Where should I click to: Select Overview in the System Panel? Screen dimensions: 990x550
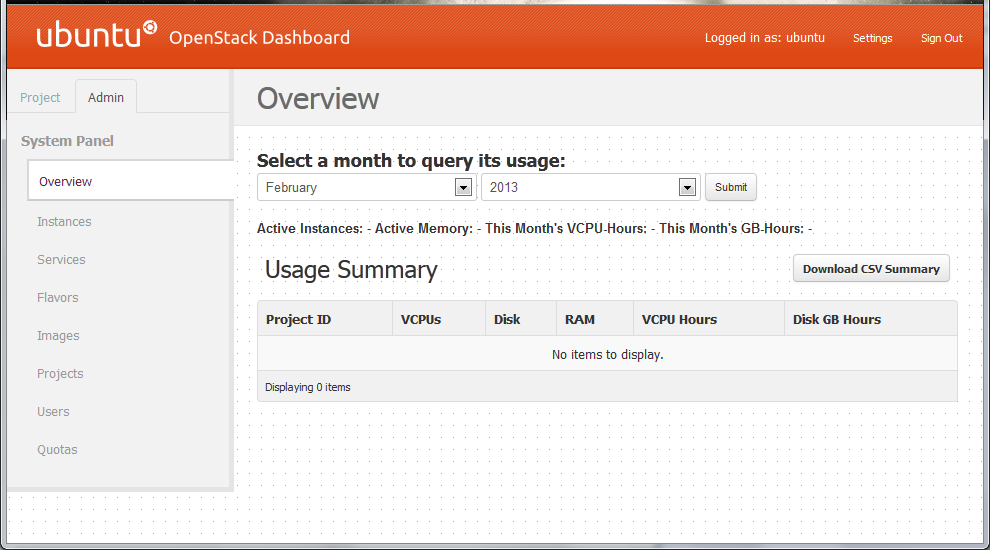131,181
